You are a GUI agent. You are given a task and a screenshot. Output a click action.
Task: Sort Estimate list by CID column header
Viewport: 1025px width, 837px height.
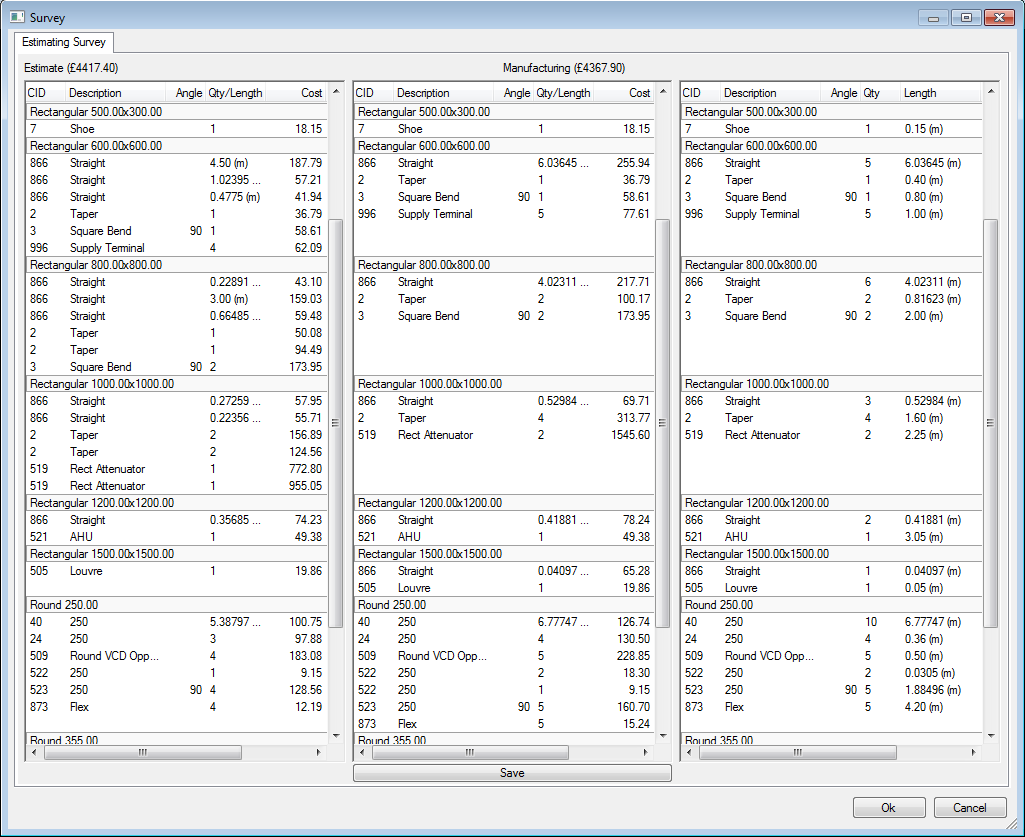[46, 93]
